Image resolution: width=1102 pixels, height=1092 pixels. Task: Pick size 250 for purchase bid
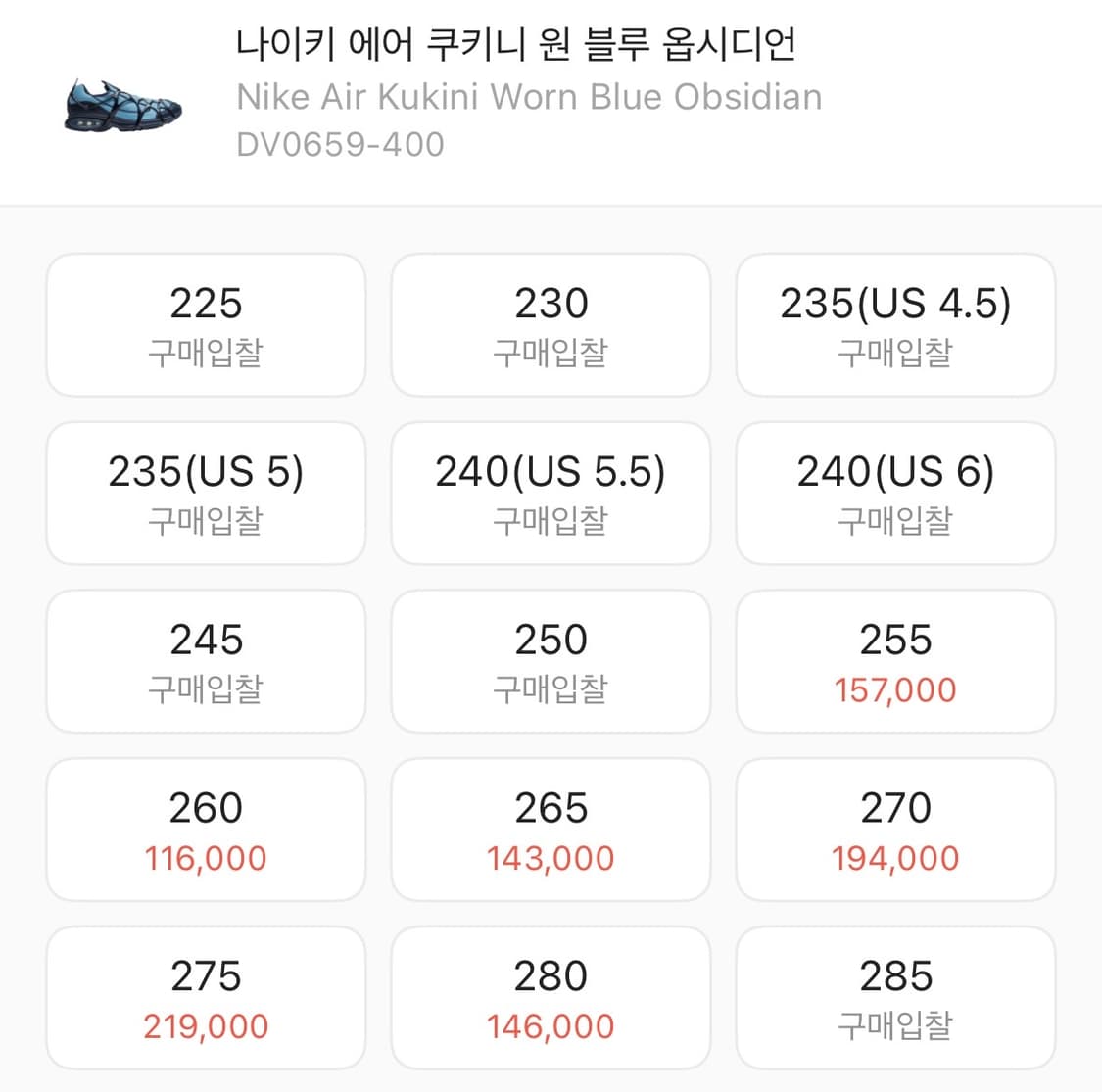point(551,661)
